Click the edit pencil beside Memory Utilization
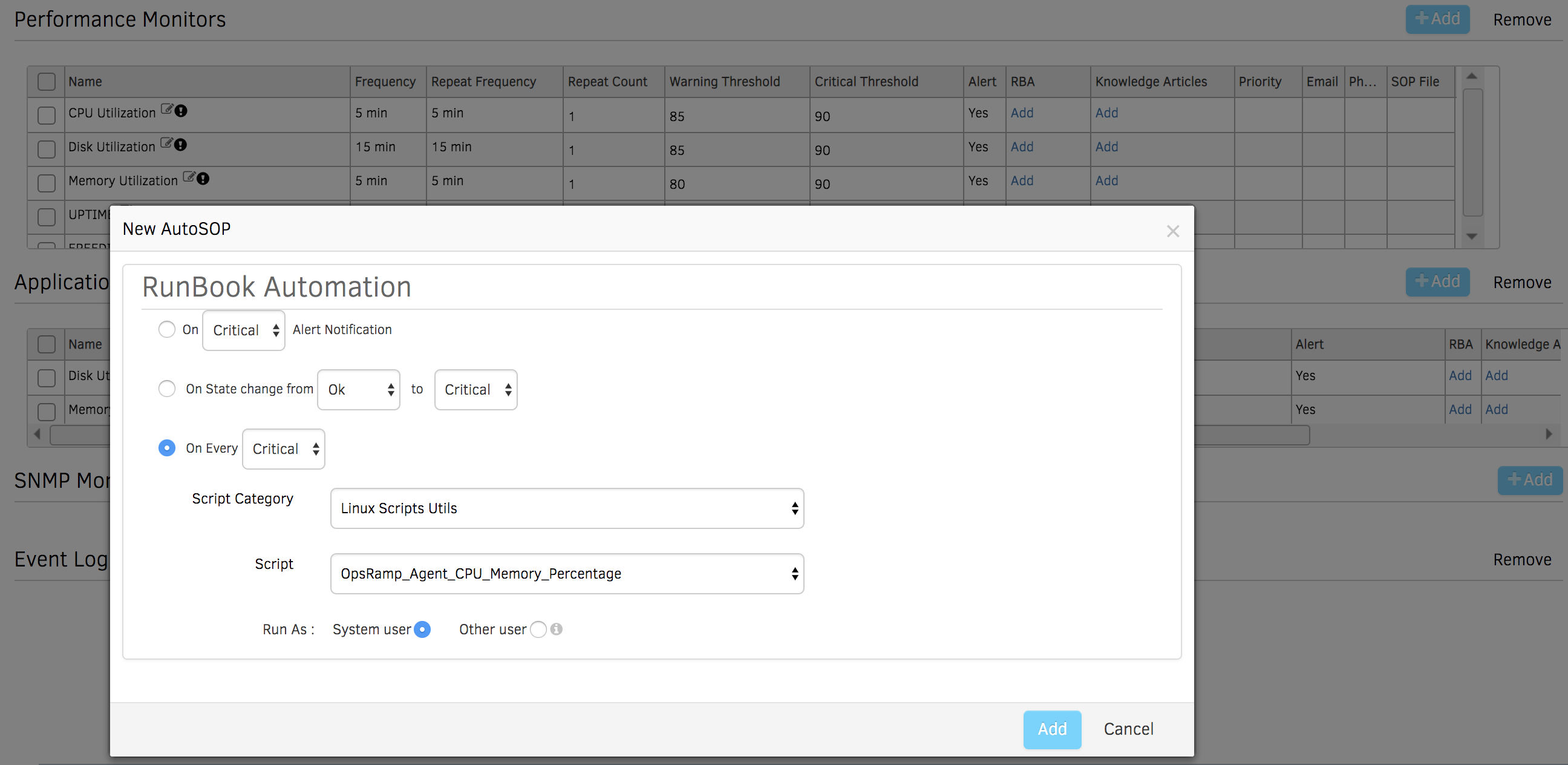The width and height of the screenshot is (1568, 765). [x=190, y=176]
